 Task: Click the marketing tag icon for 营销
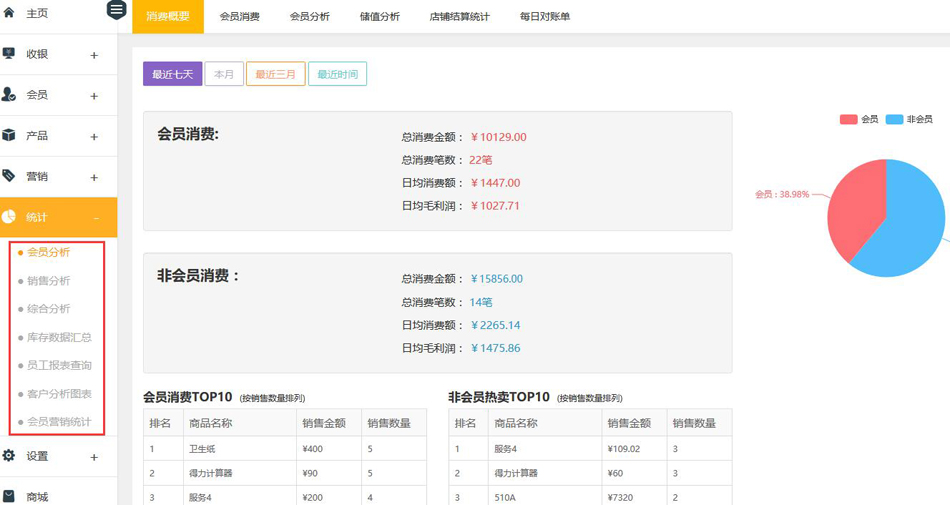click(10, 176)
